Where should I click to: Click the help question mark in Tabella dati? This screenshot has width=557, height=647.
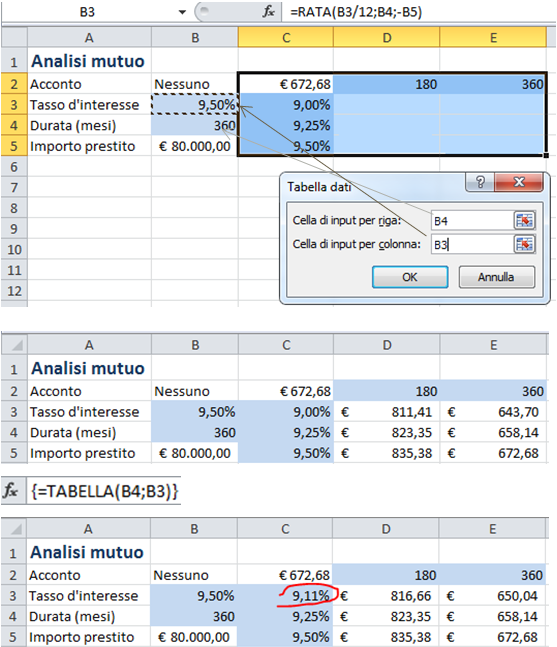pos(480,182)
